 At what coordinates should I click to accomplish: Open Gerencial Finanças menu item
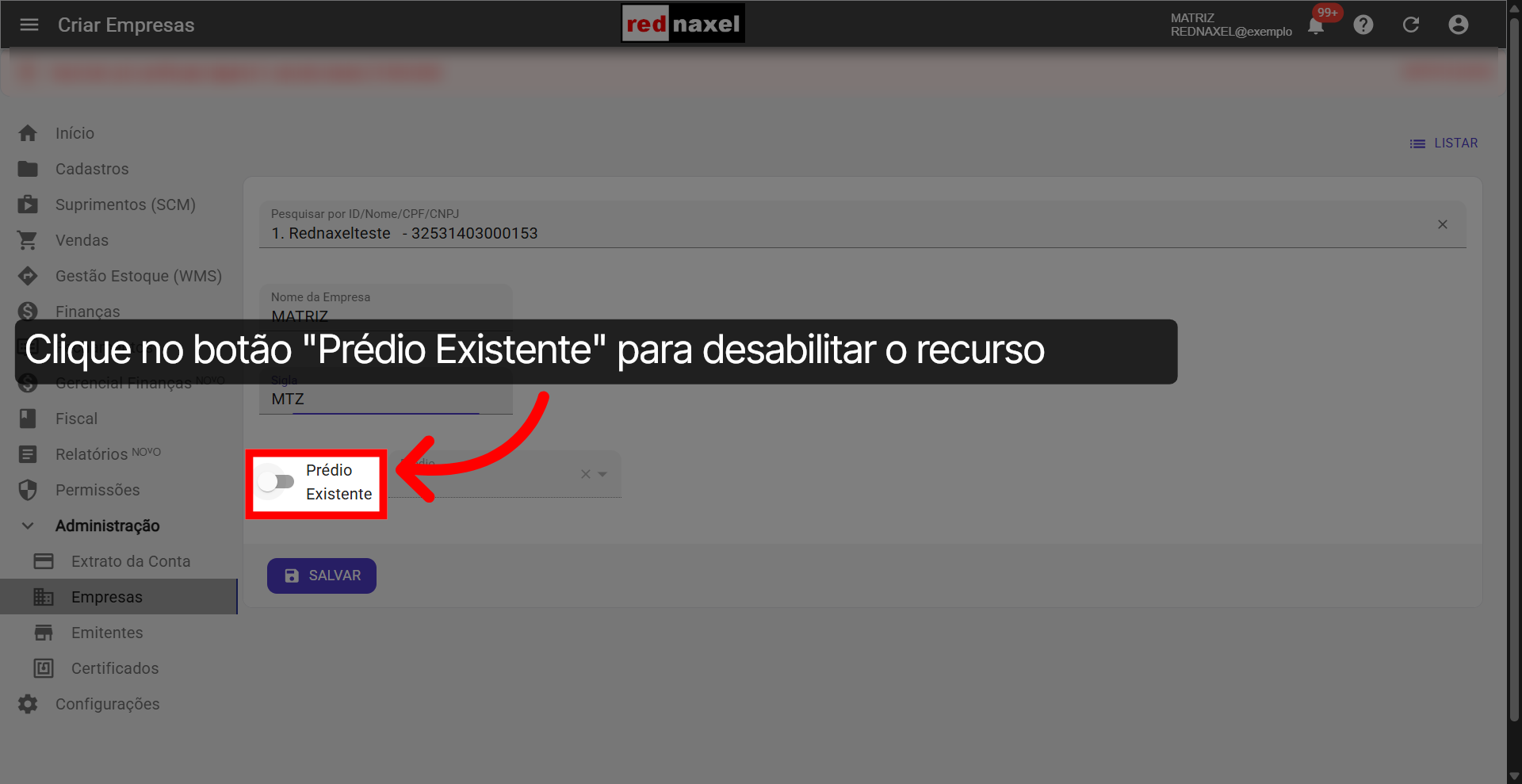point(124,383)
